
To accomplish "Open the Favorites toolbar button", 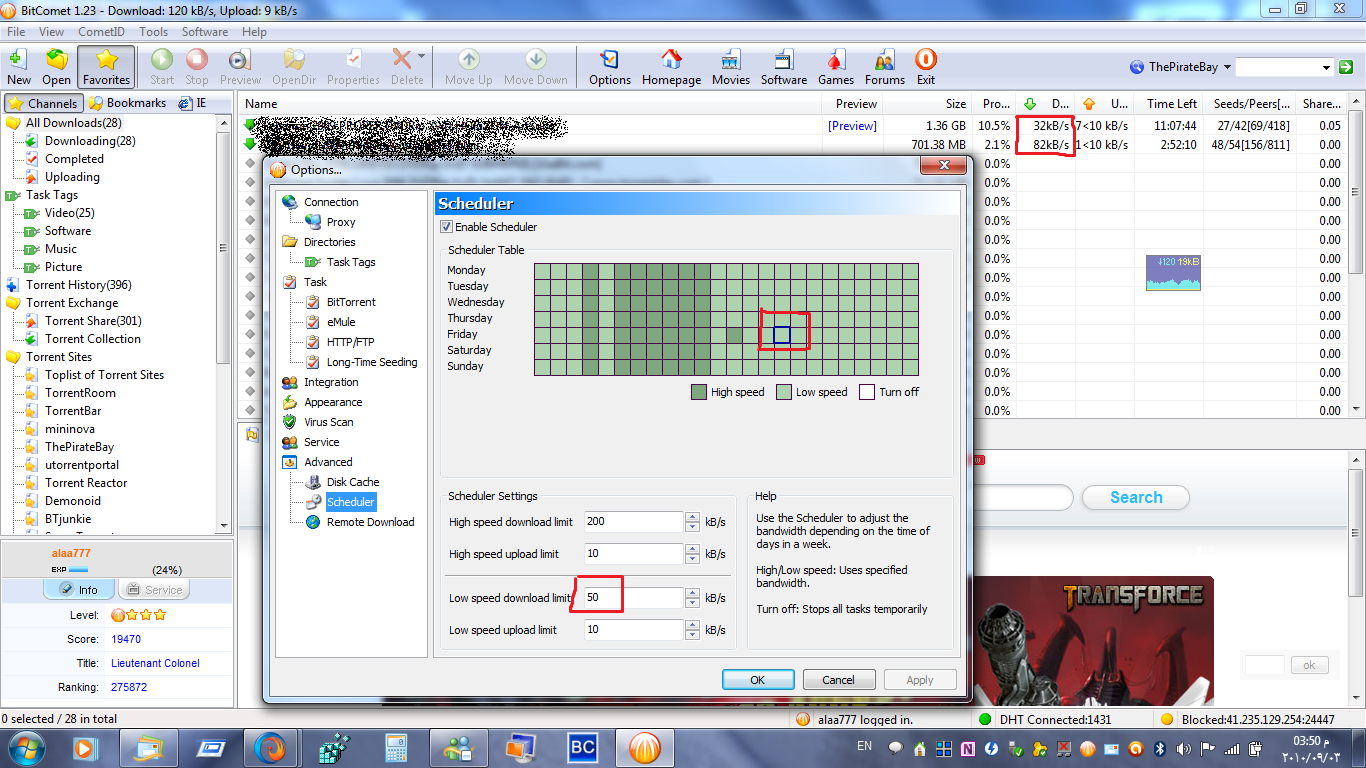I will pos(106,67).
